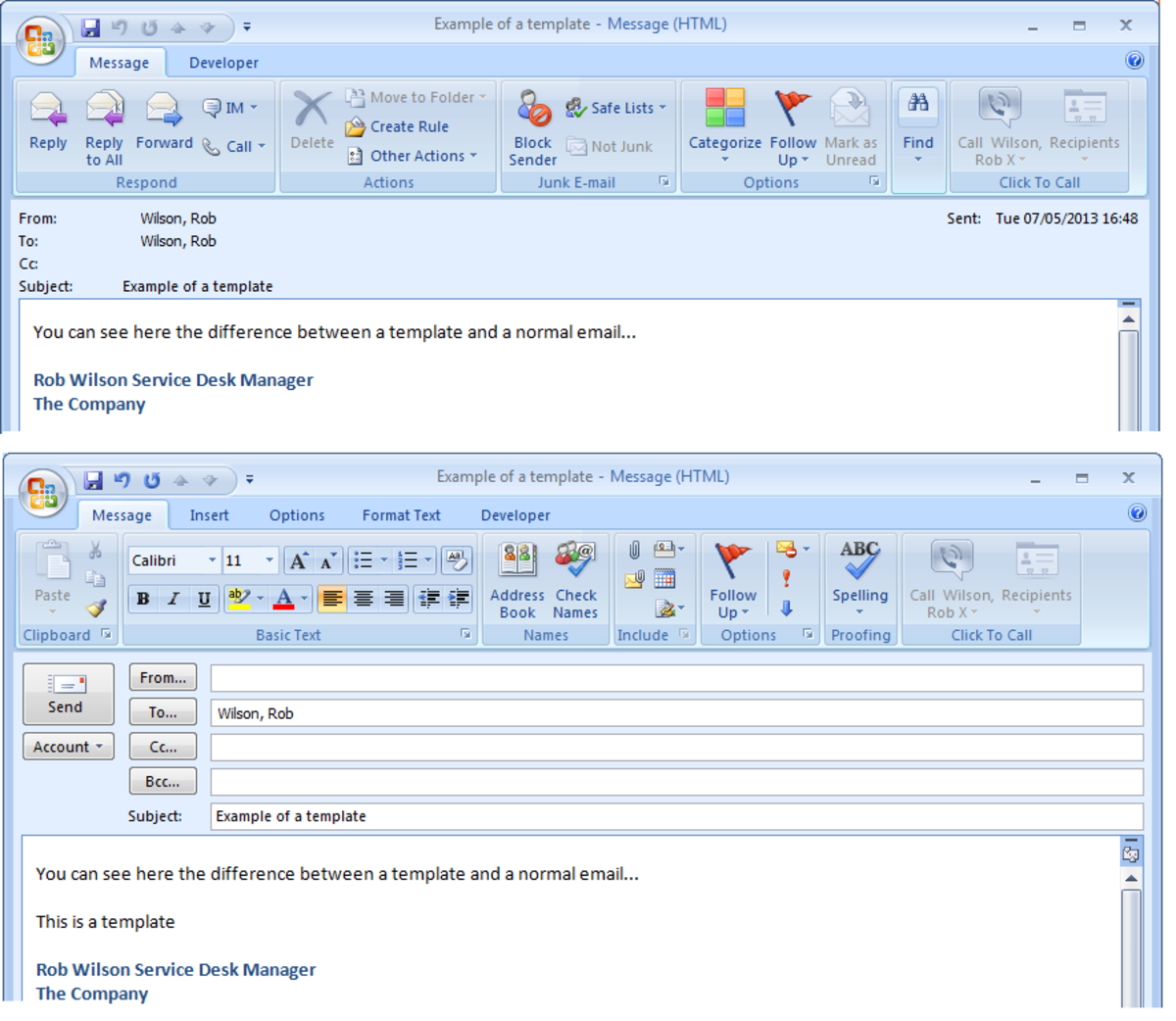Click the red font color button

[283, 599]
